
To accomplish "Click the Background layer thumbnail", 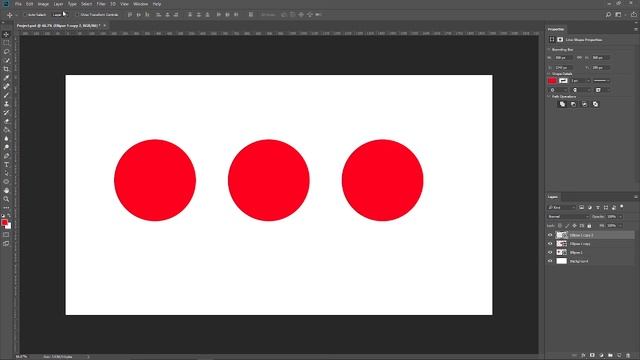I will (x=562, y=261).
